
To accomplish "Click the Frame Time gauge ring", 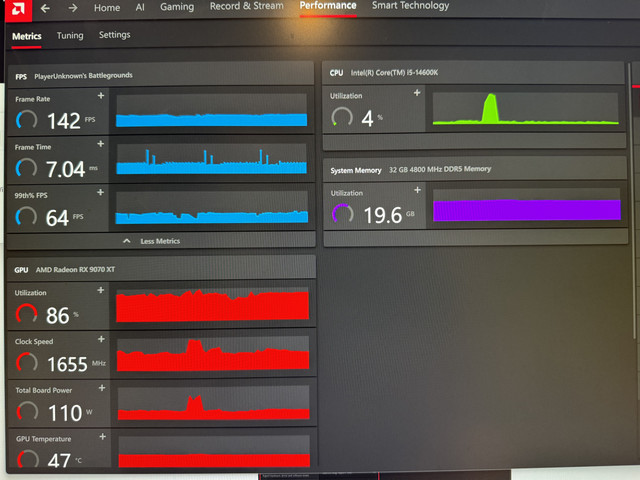I will click(26, 168).
